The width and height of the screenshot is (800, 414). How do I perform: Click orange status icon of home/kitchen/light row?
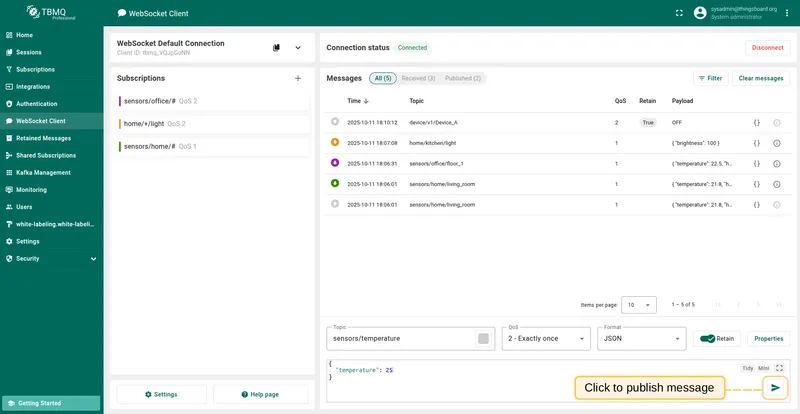click(335, 142)
